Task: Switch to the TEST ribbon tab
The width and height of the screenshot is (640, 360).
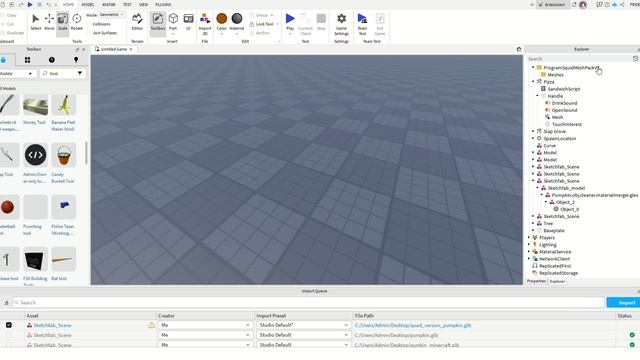Action: (x=127, y=4)
